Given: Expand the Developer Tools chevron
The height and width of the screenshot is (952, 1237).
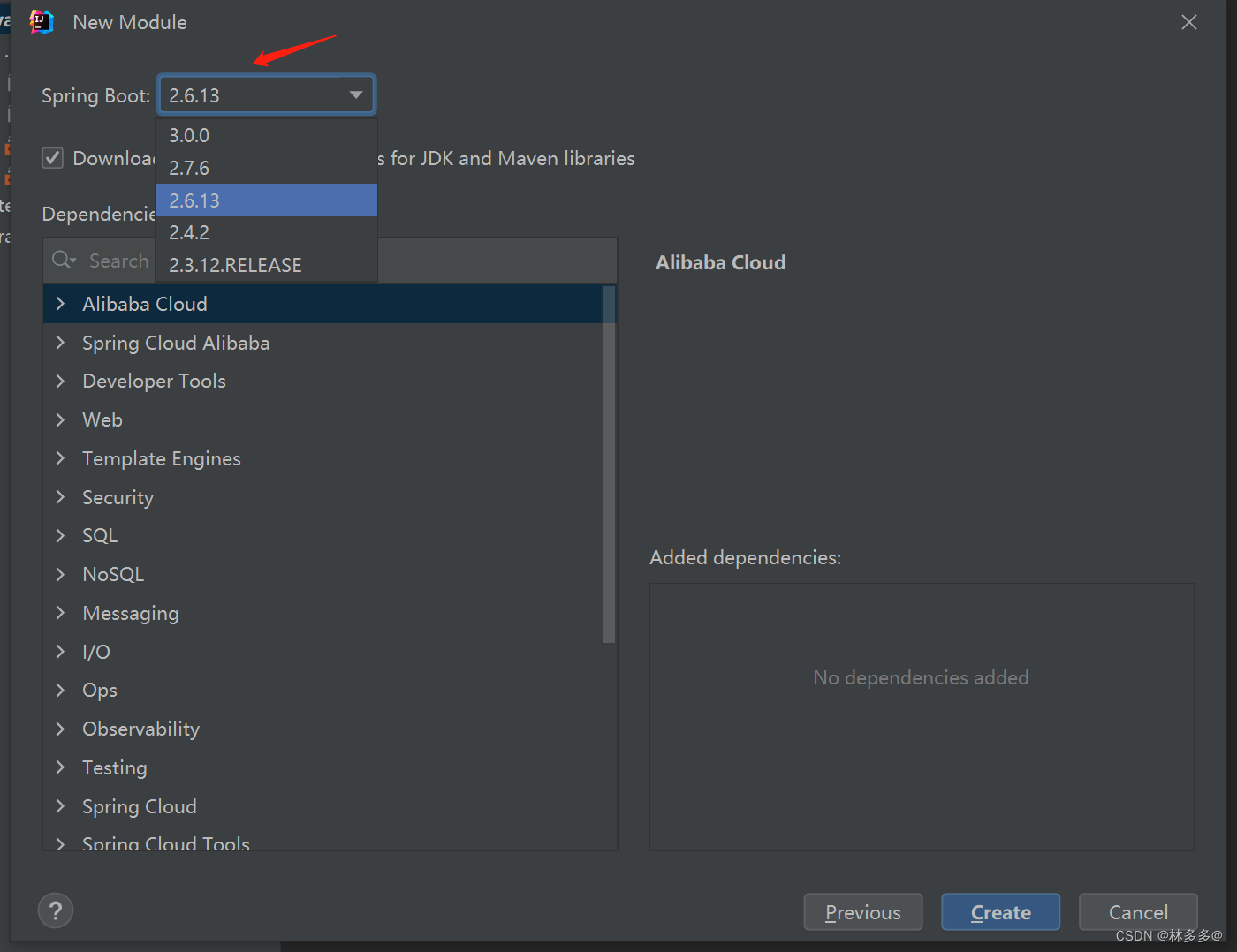Looking at the screenshot, I should click(60, 381).
